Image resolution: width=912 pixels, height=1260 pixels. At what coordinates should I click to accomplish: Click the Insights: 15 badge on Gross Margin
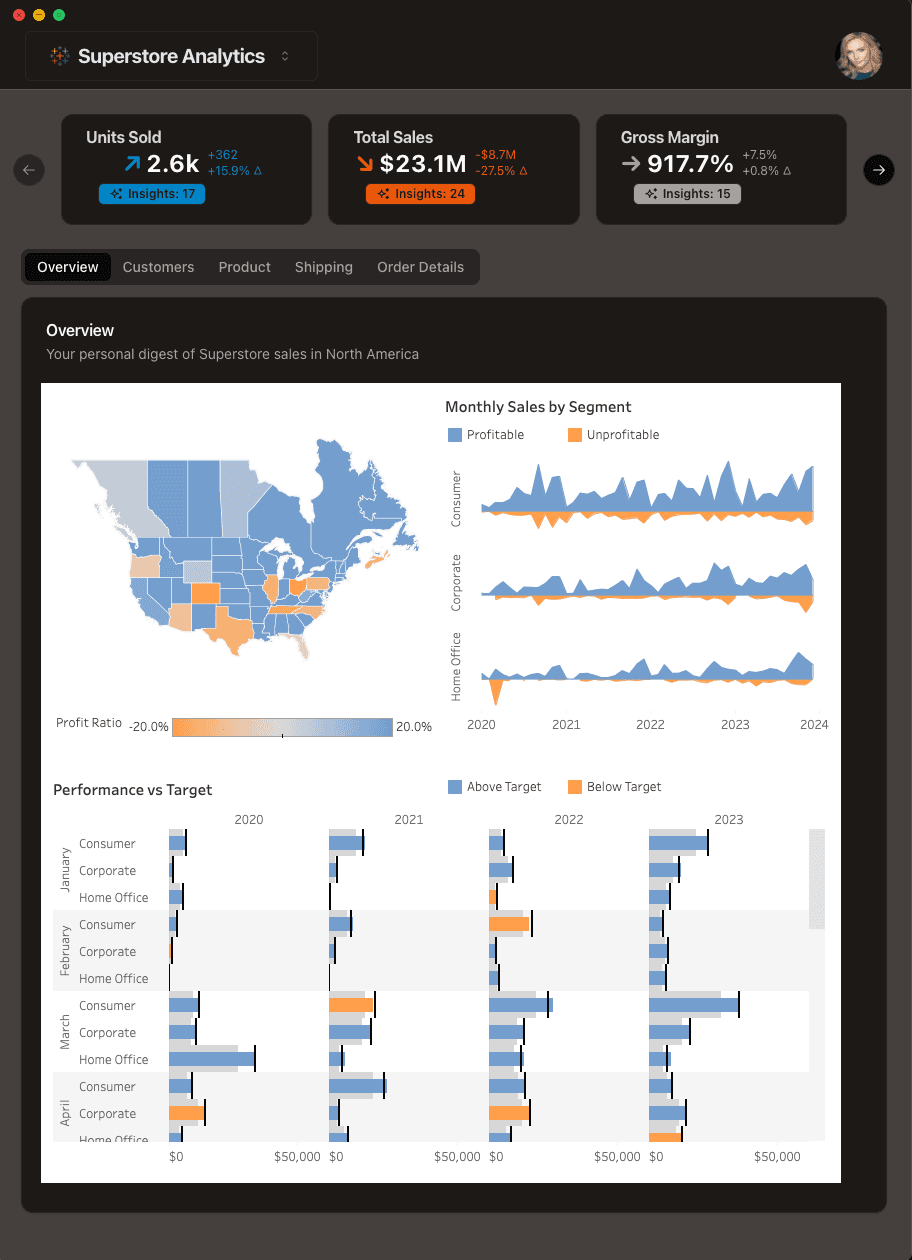coord(687,193)
